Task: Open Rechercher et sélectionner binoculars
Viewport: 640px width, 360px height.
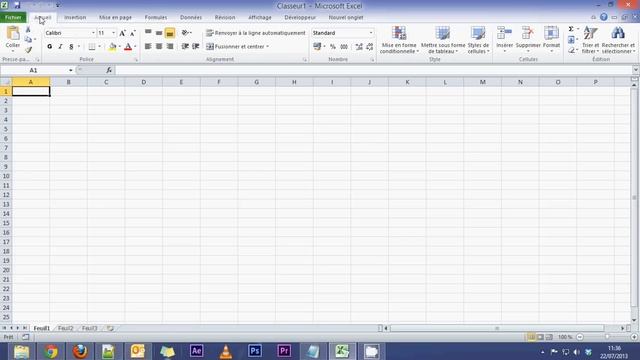Action: 618,40
